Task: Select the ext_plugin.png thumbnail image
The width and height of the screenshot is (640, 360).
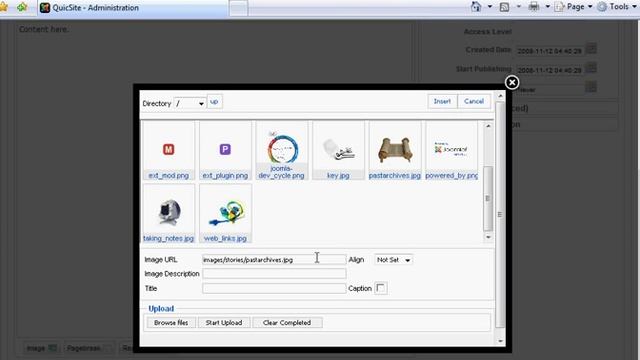Action: tap(225, 149)
